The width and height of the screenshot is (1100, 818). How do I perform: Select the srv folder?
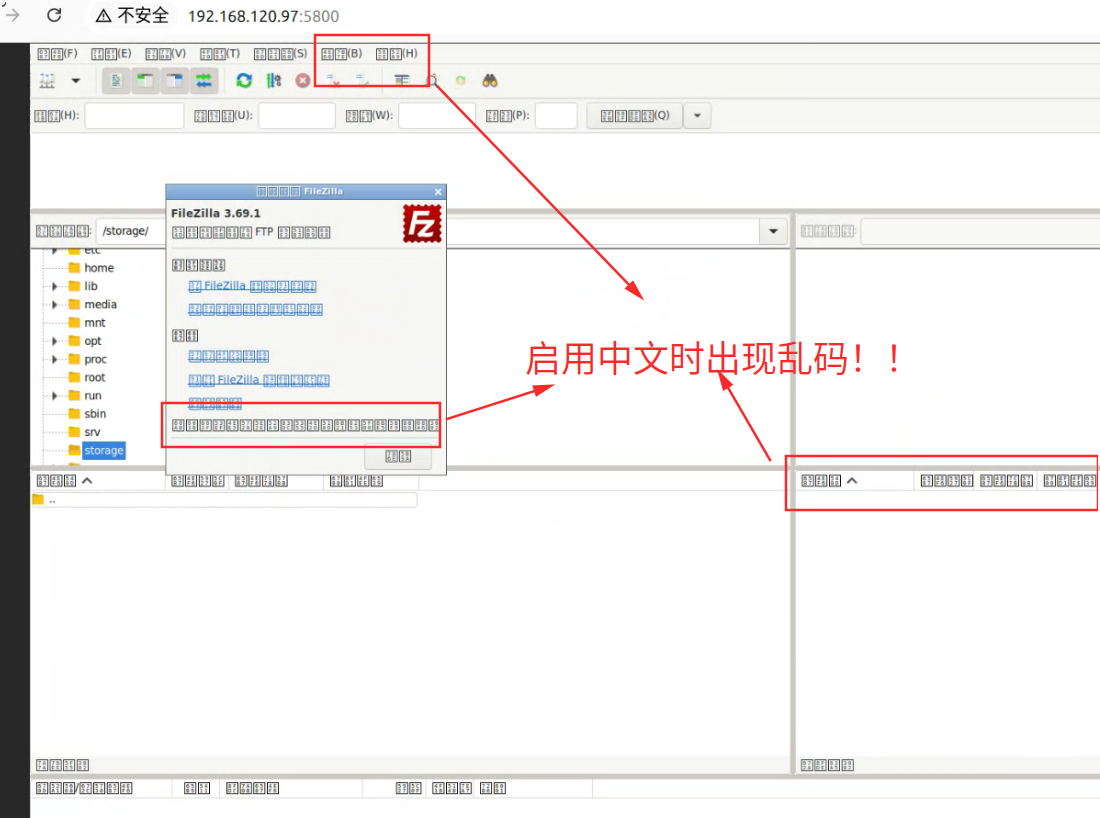(92, 432)
